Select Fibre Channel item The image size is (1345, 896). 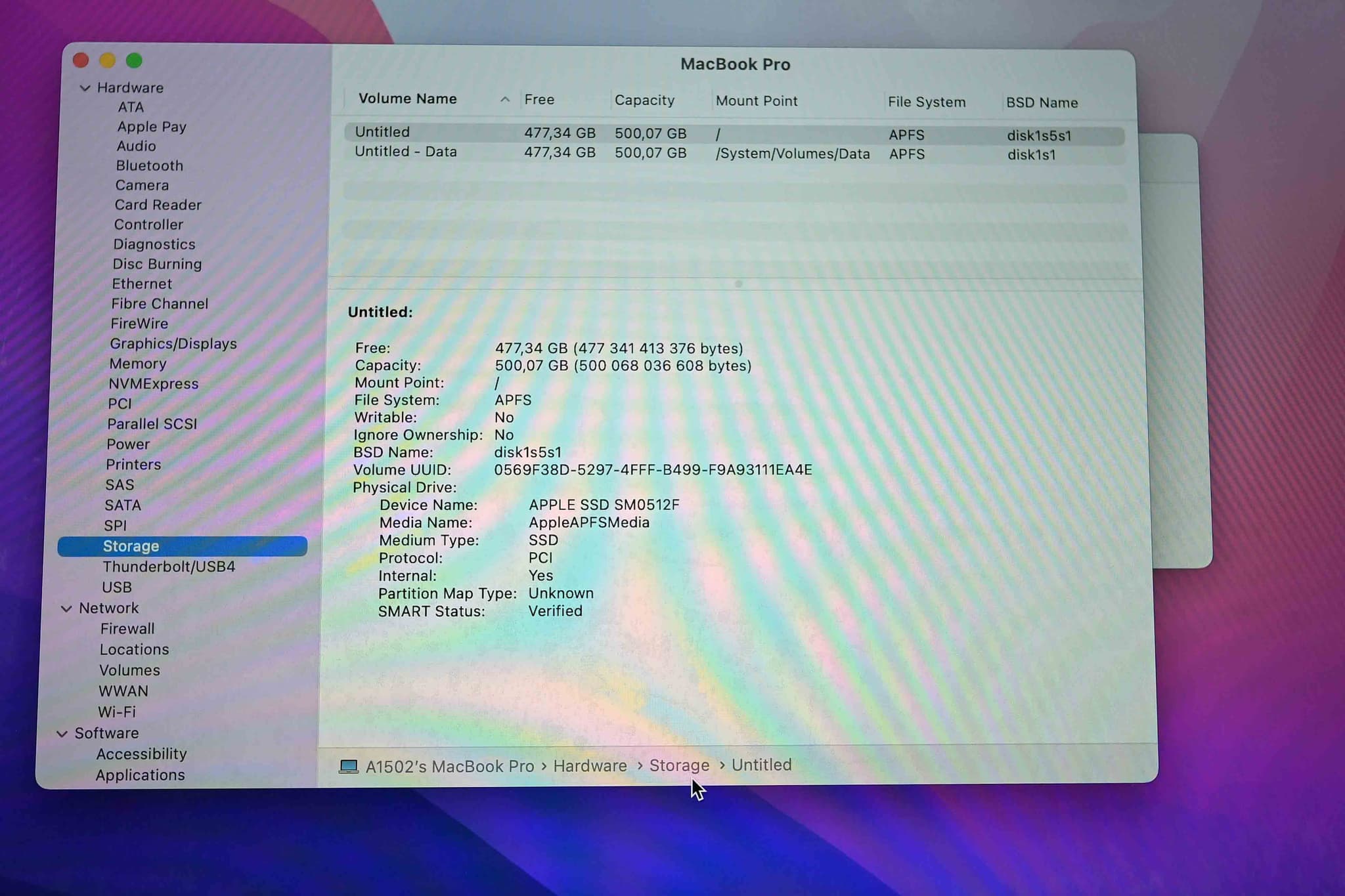[160, 304]
